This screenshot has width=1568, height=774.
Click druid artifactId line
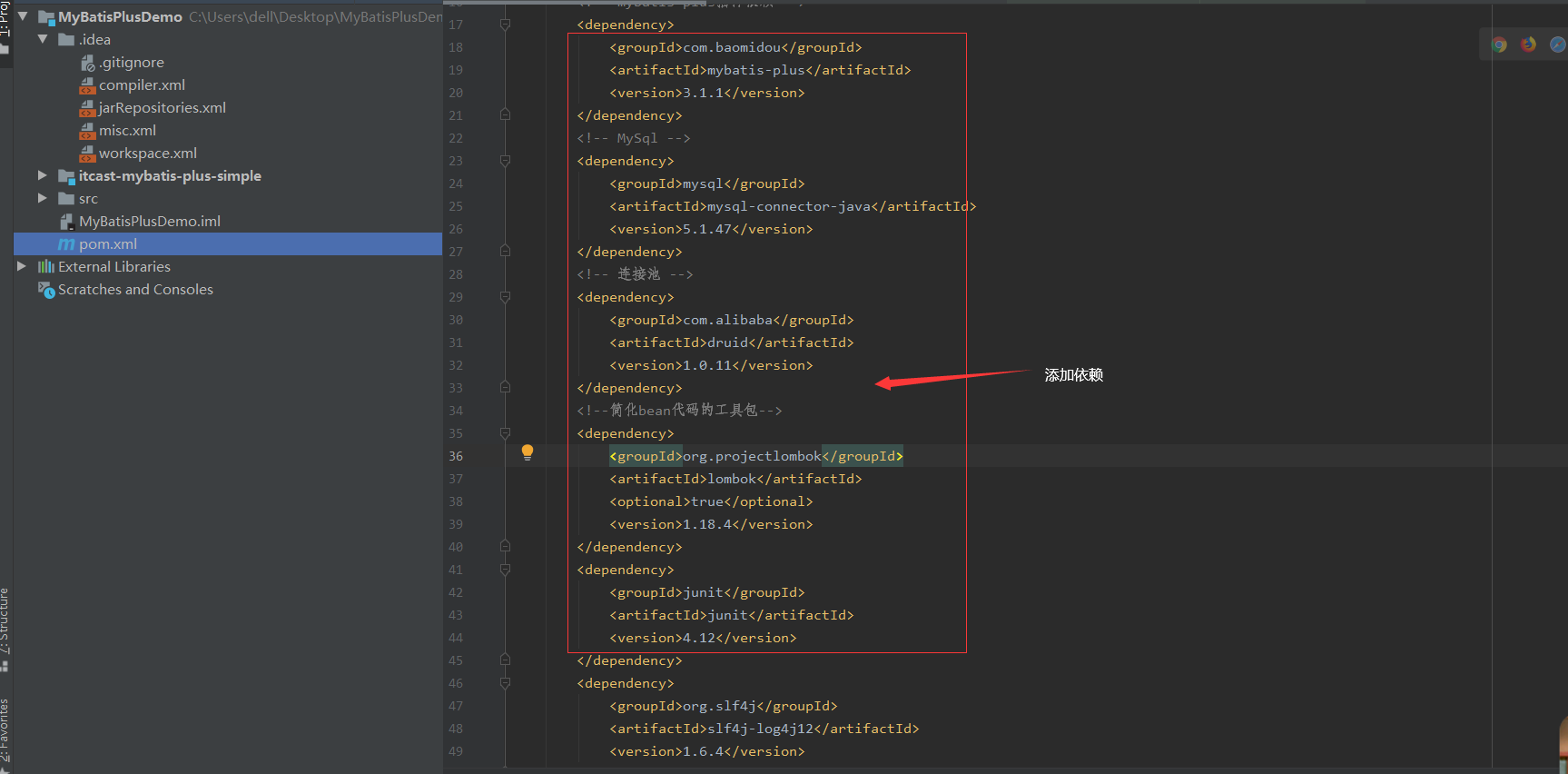coord(732,342)
